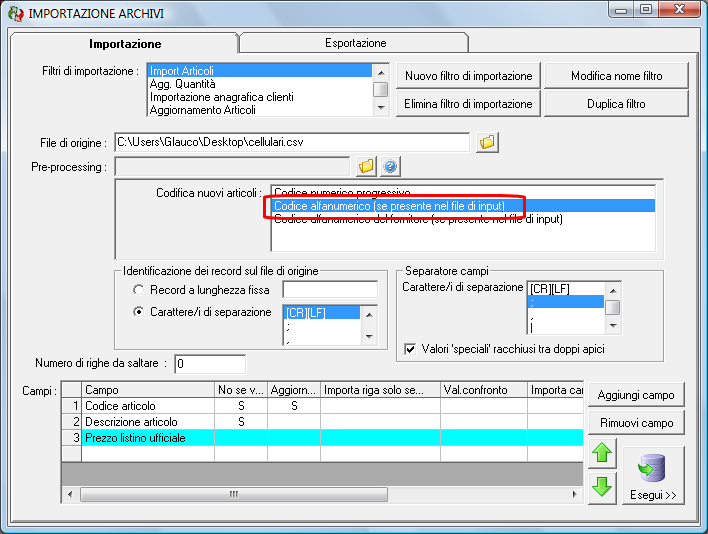This screenshot has width=708, height=534.
Task: Switch to the Esportazione tab
Action: pyautogui.click(x=355, y=43)
